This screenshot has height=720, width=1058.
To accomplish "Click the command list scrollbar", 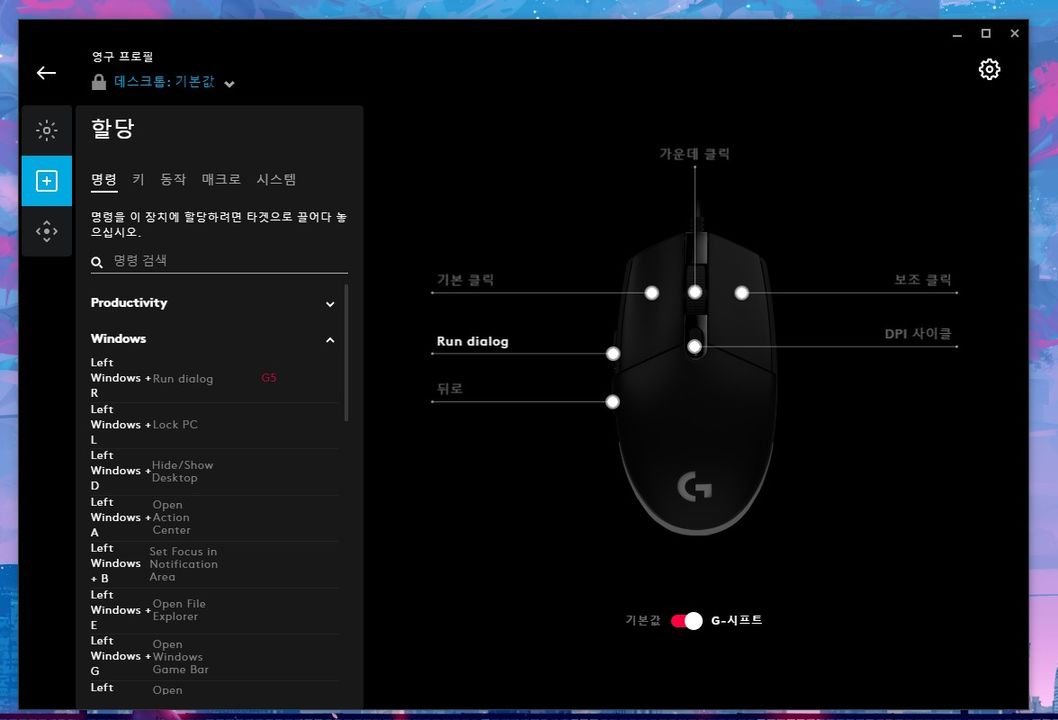I will (x=347, y=352).
